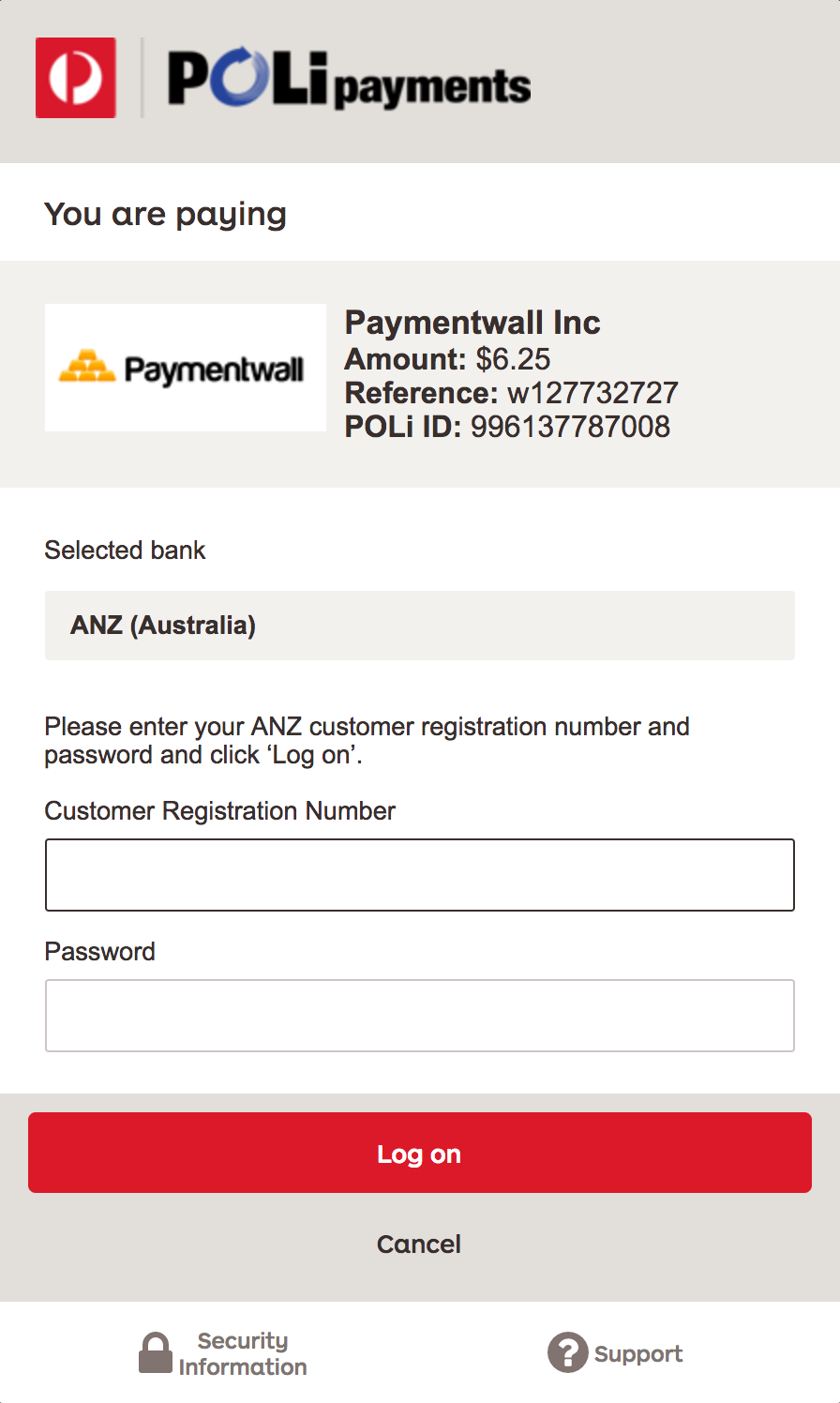
Task: Focus the Customer Registration Number field
Action: click(420, 875)
